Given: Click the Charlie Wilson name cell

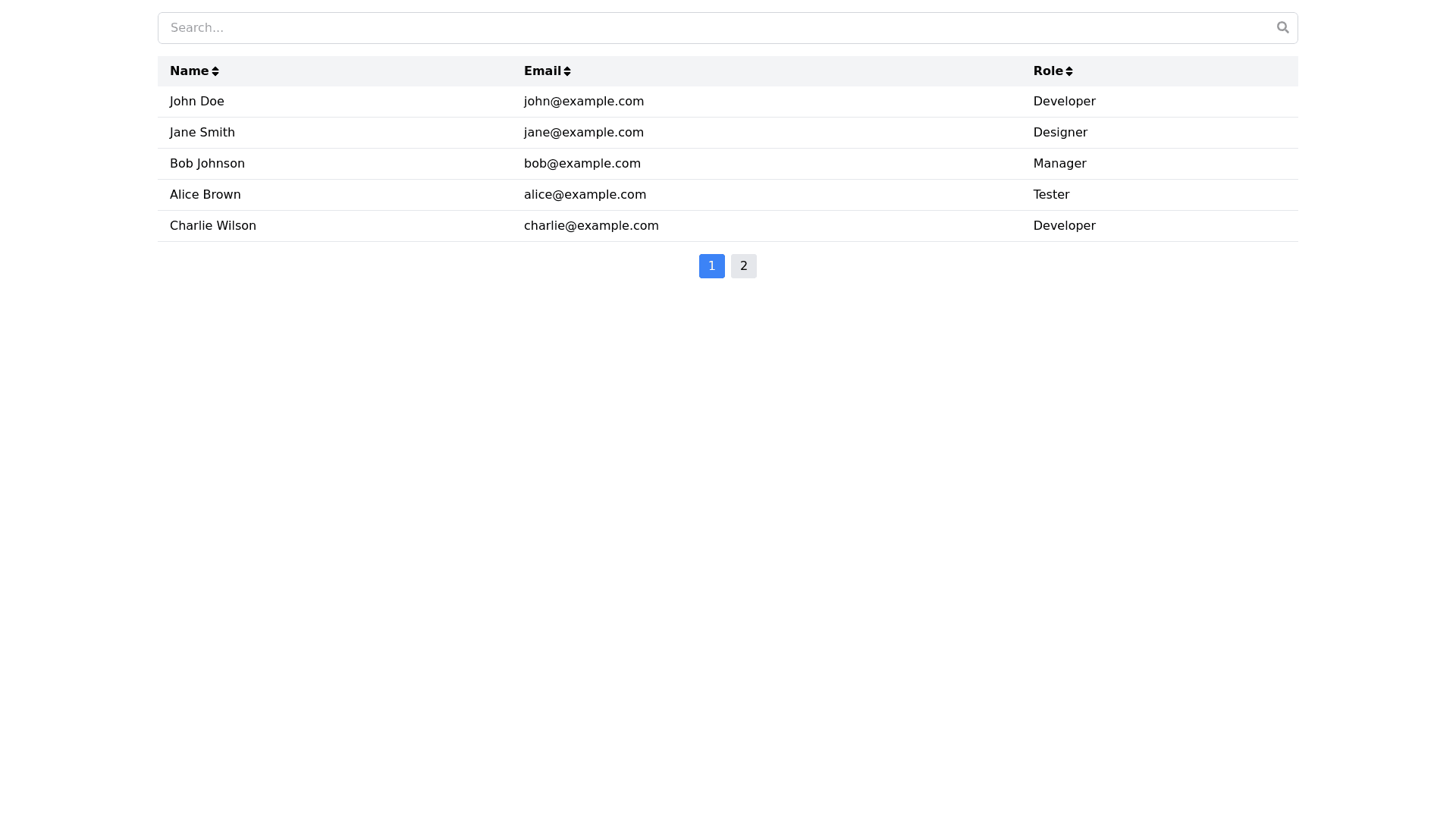Looking at the screenshot, I should pos(213,226).
